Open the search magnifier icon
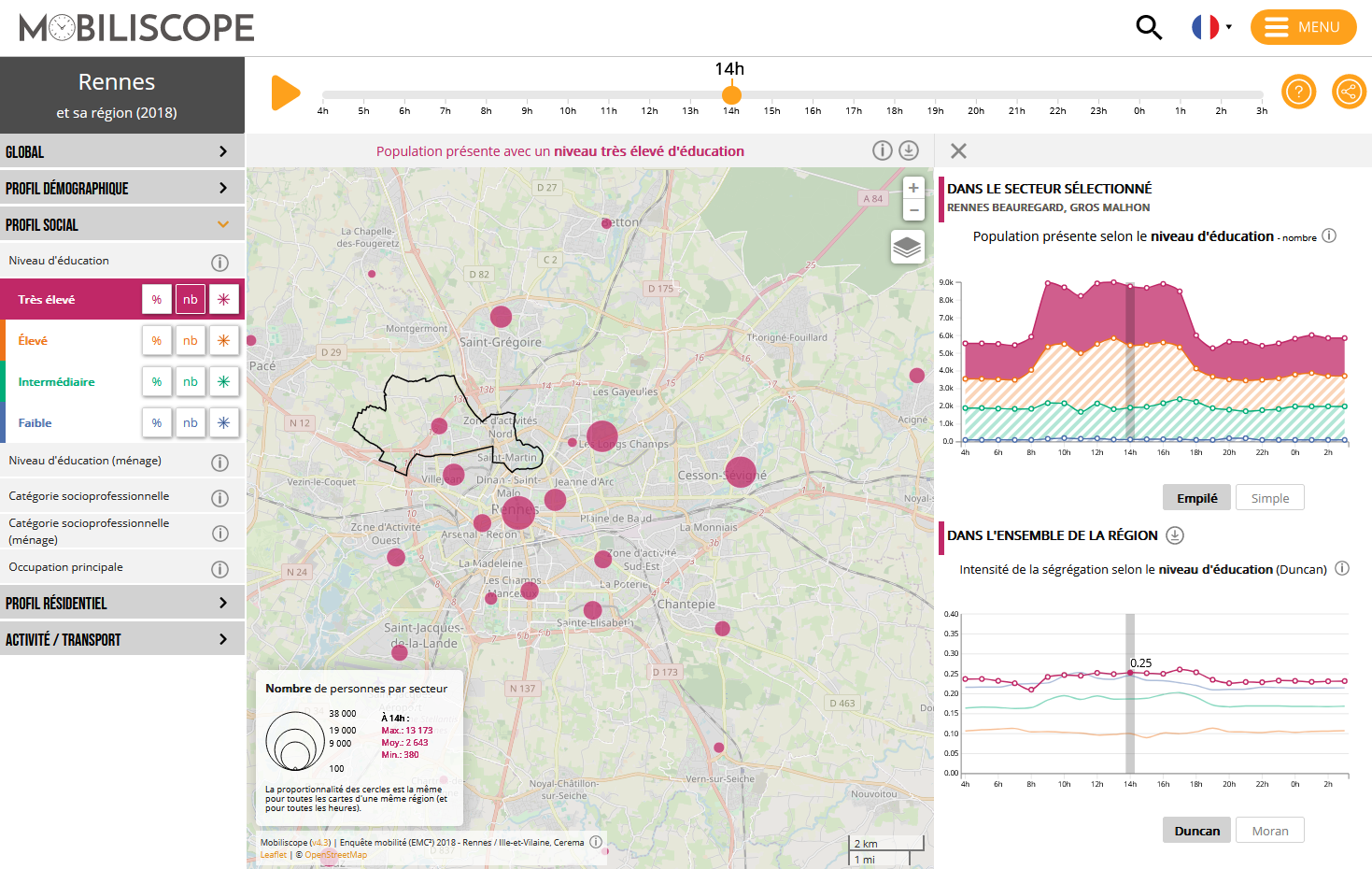Screen dimensions: 1372x869 tap(1149, 27)
